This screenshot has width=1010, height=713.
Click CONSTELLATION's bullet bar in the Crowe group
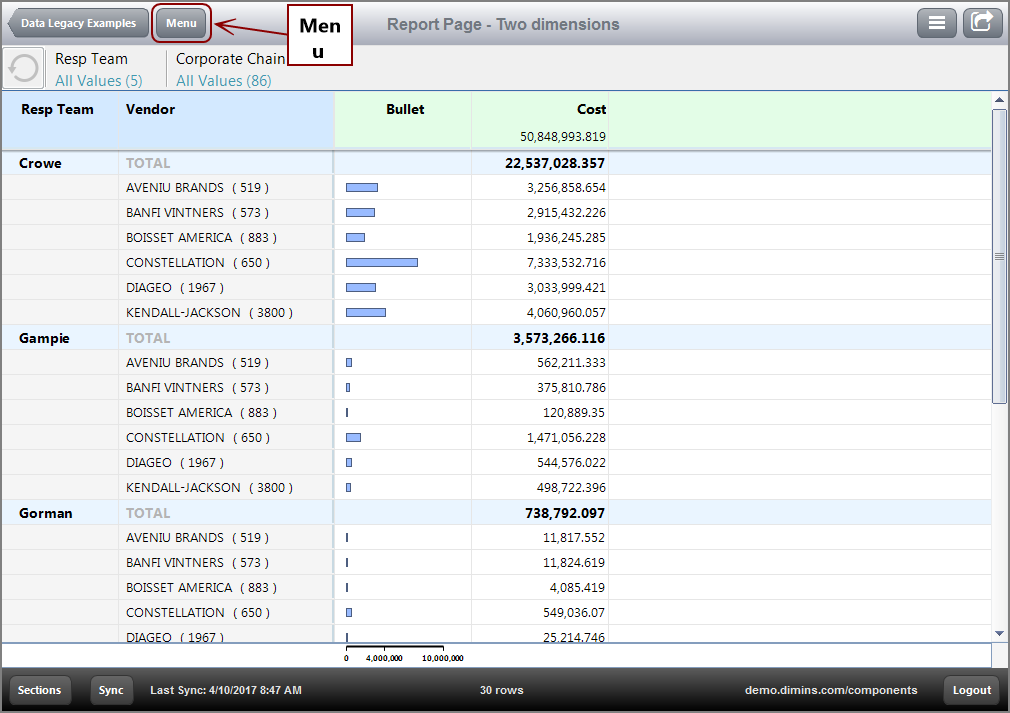pyautogui.click(x=380, y=262)
